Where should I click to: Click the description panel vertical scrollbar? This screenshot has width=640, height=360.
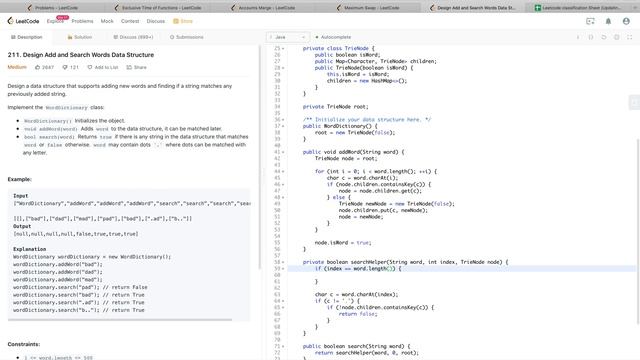click(x=260, y=157)
